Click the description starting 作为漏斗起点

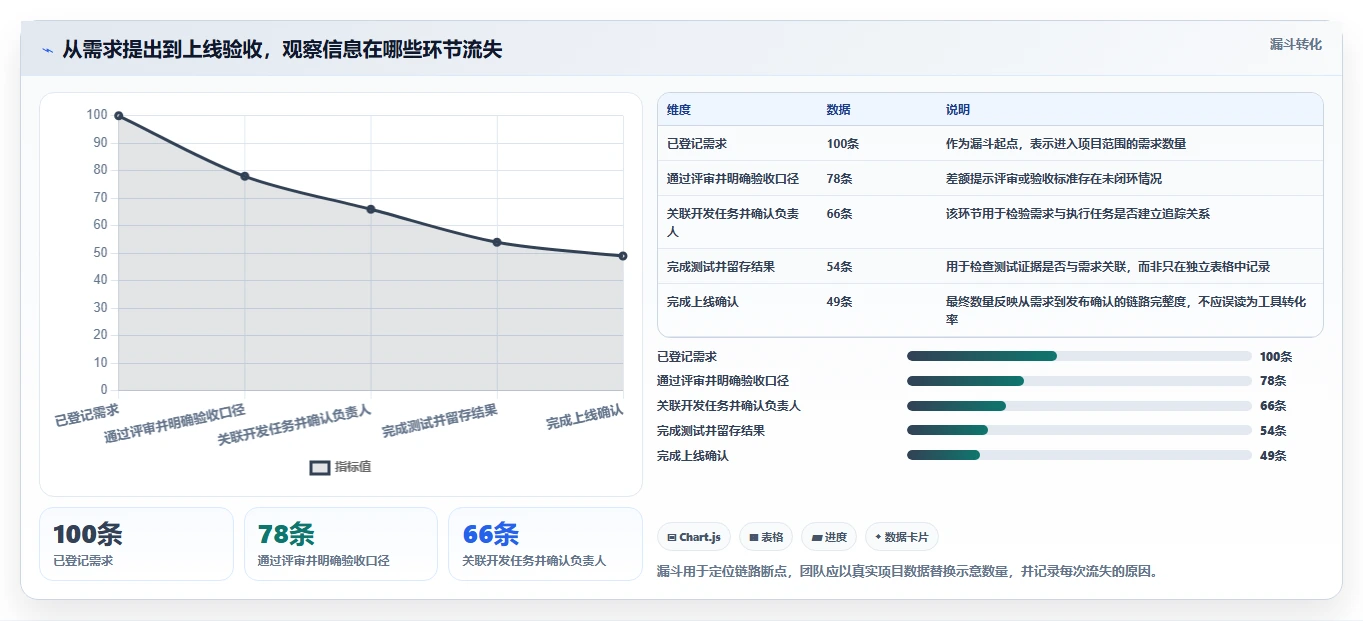click(1066, 144)
